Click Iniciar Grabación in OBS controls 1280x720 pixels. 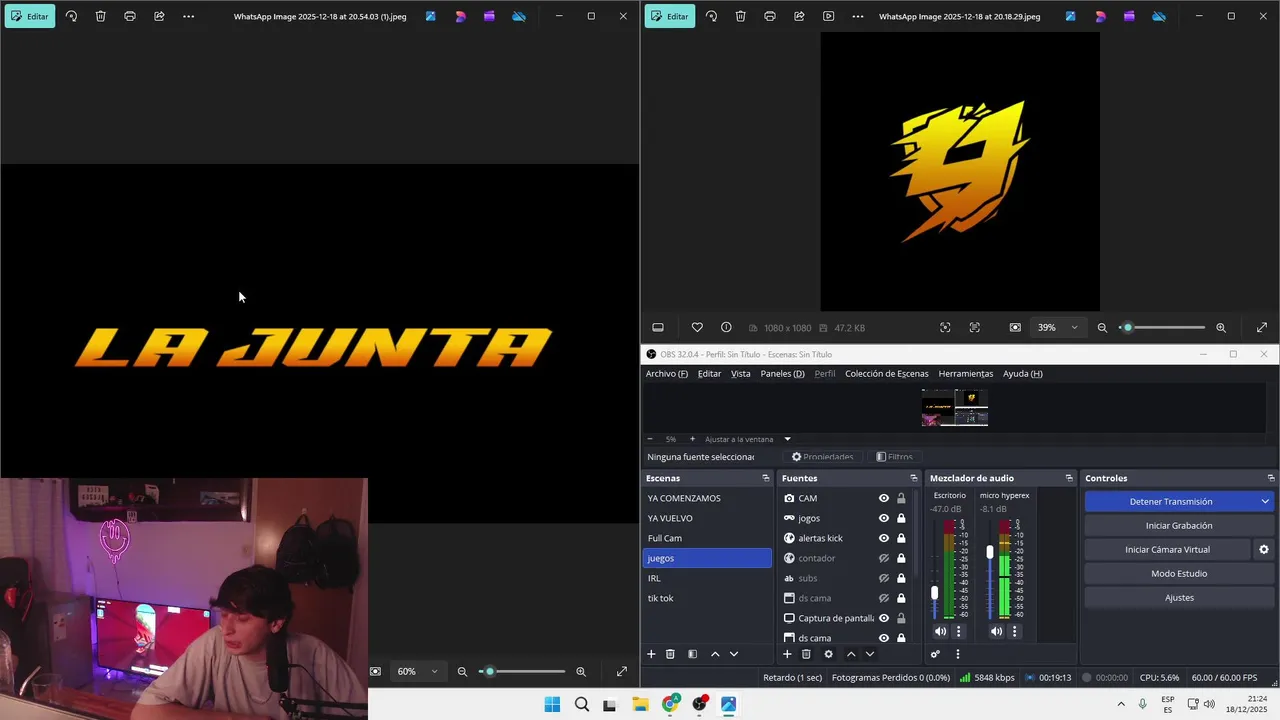click(1179, 525)
